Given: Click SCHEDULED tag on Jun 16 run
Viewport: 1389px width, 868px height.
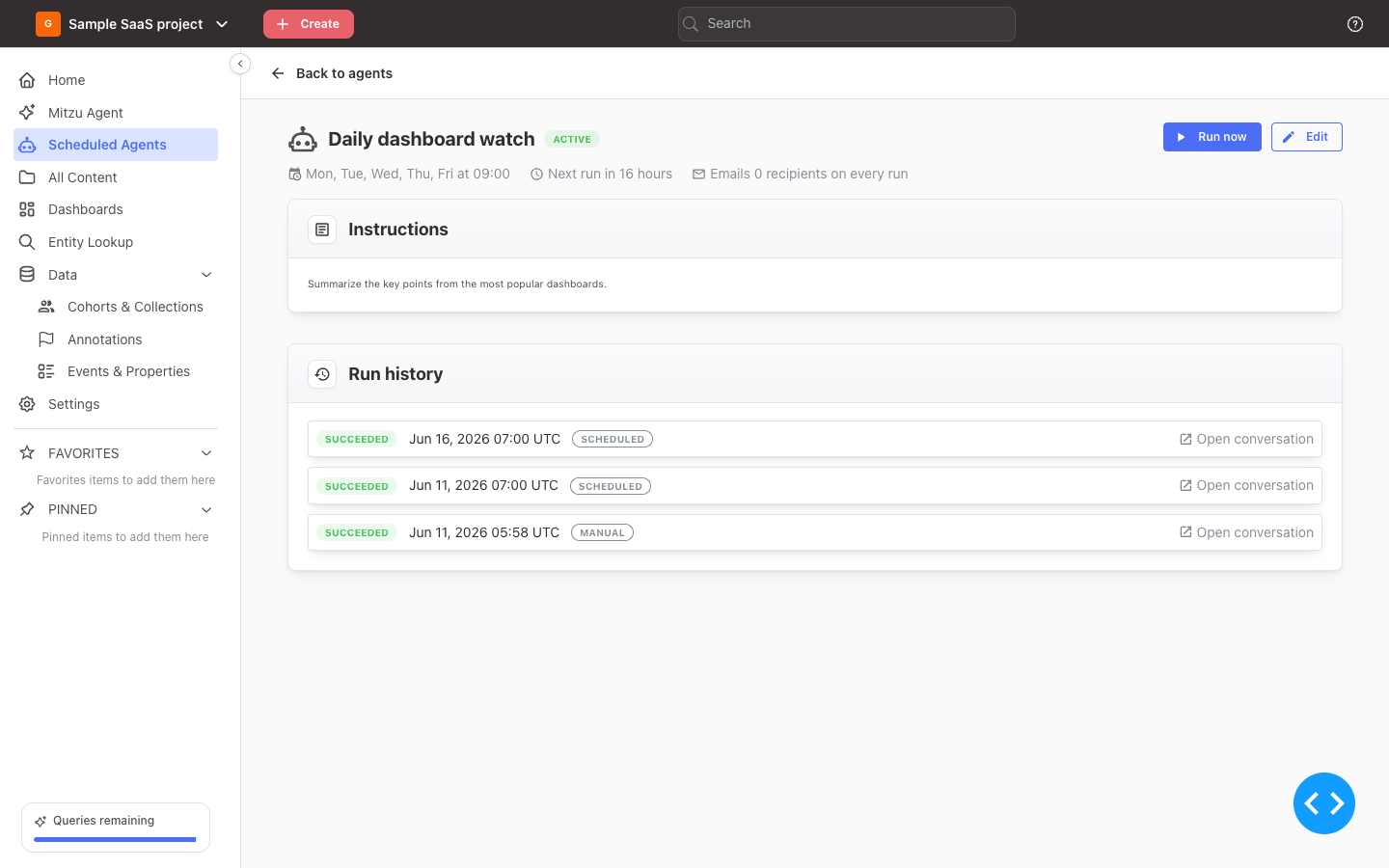Looking at the screenshot, I should [x=613, y=439].
